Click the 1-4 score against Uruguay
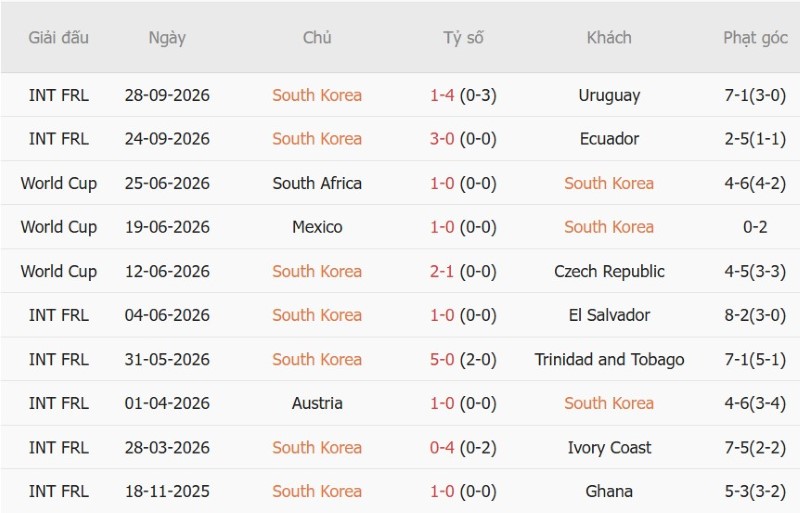 point(441,95)
